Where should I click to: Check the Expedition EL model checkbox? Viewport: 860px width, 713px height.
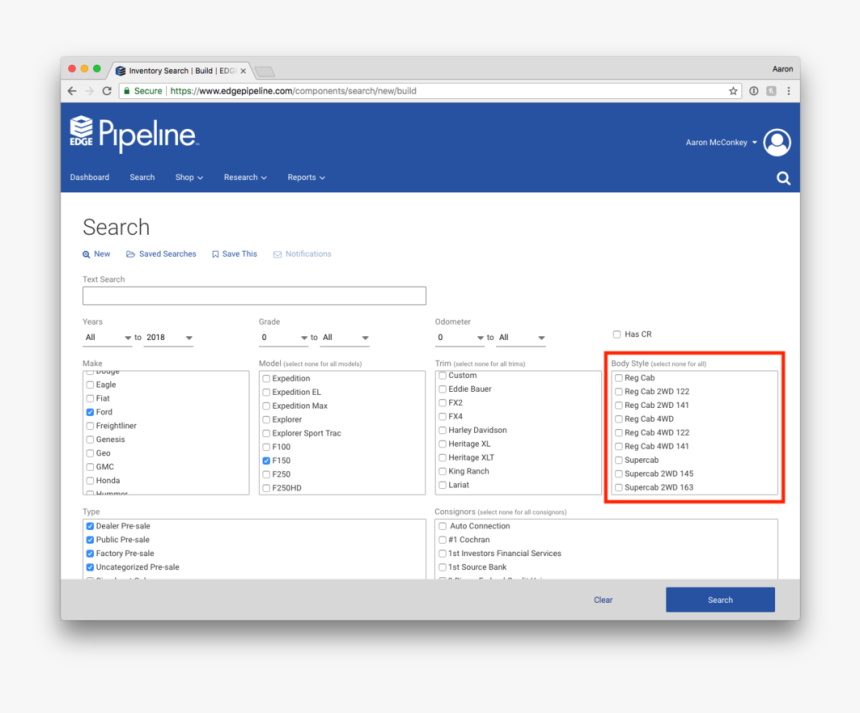(x=266, y=392)
